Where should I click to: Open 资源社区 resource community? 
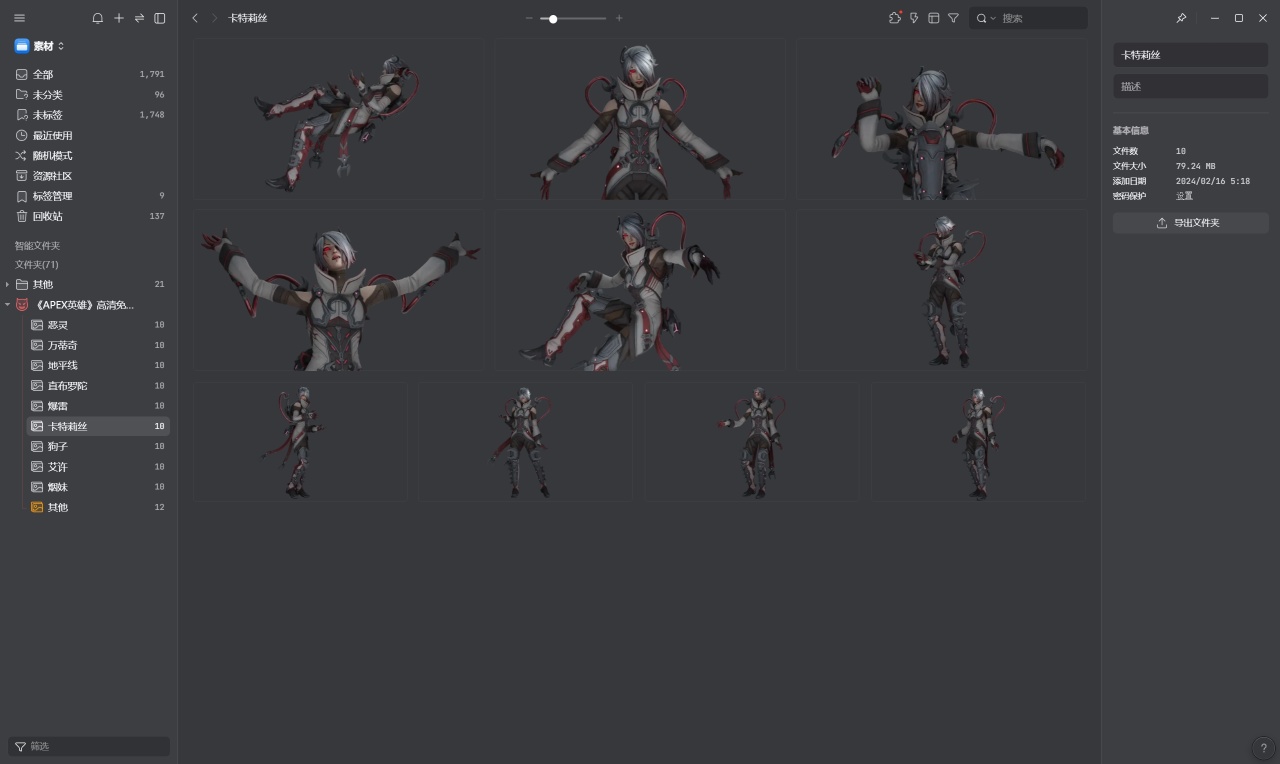[89, 176]
